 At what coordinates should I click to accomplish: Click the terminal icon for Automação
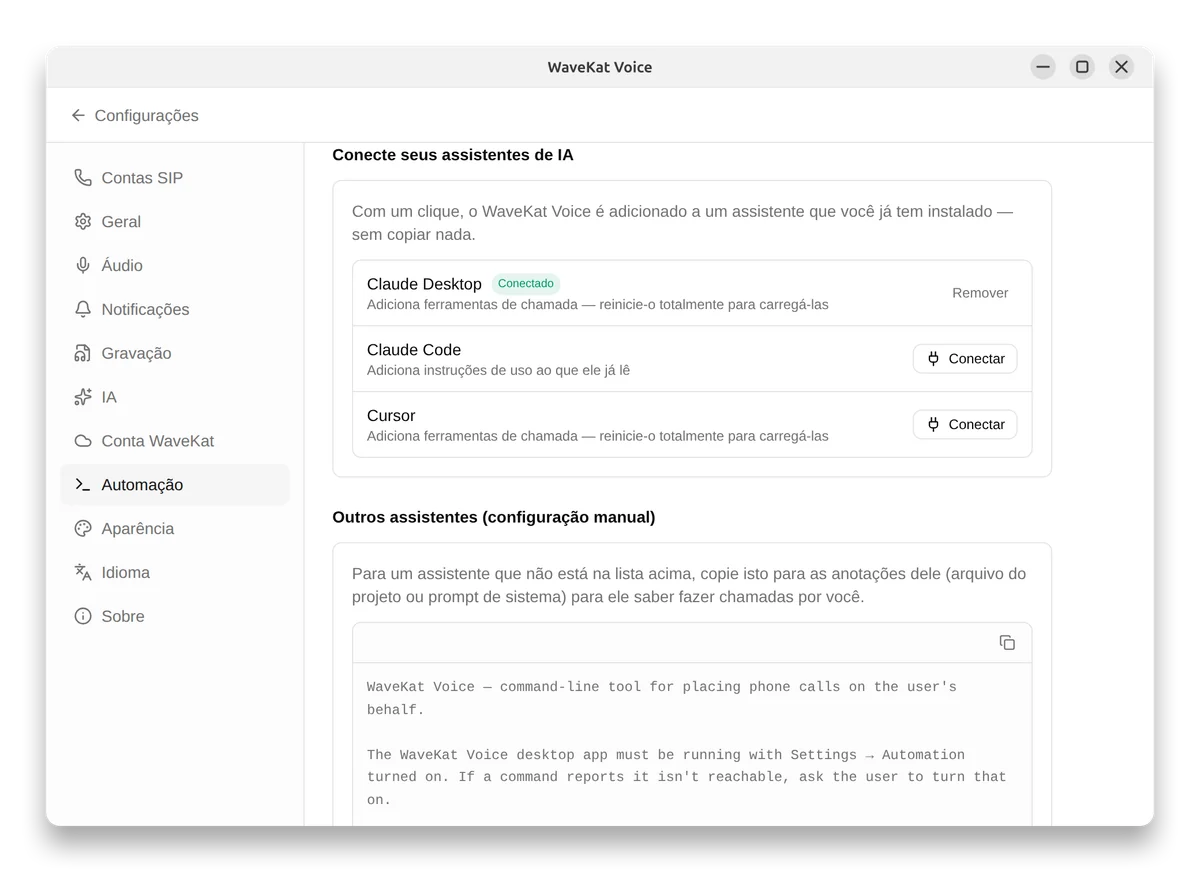pyautogui.click(x=83, y=485)
